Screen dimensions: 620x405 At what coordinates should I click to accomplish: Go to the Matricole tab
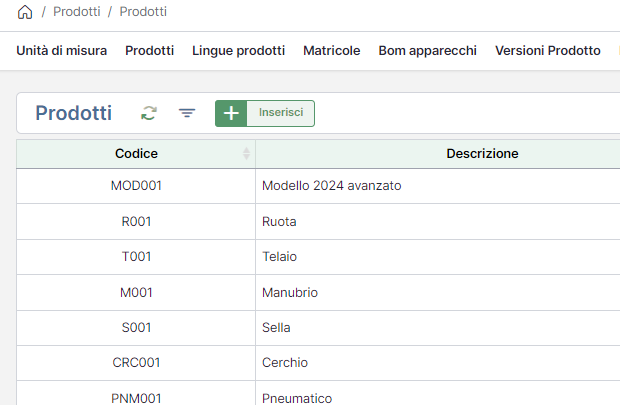331,50
